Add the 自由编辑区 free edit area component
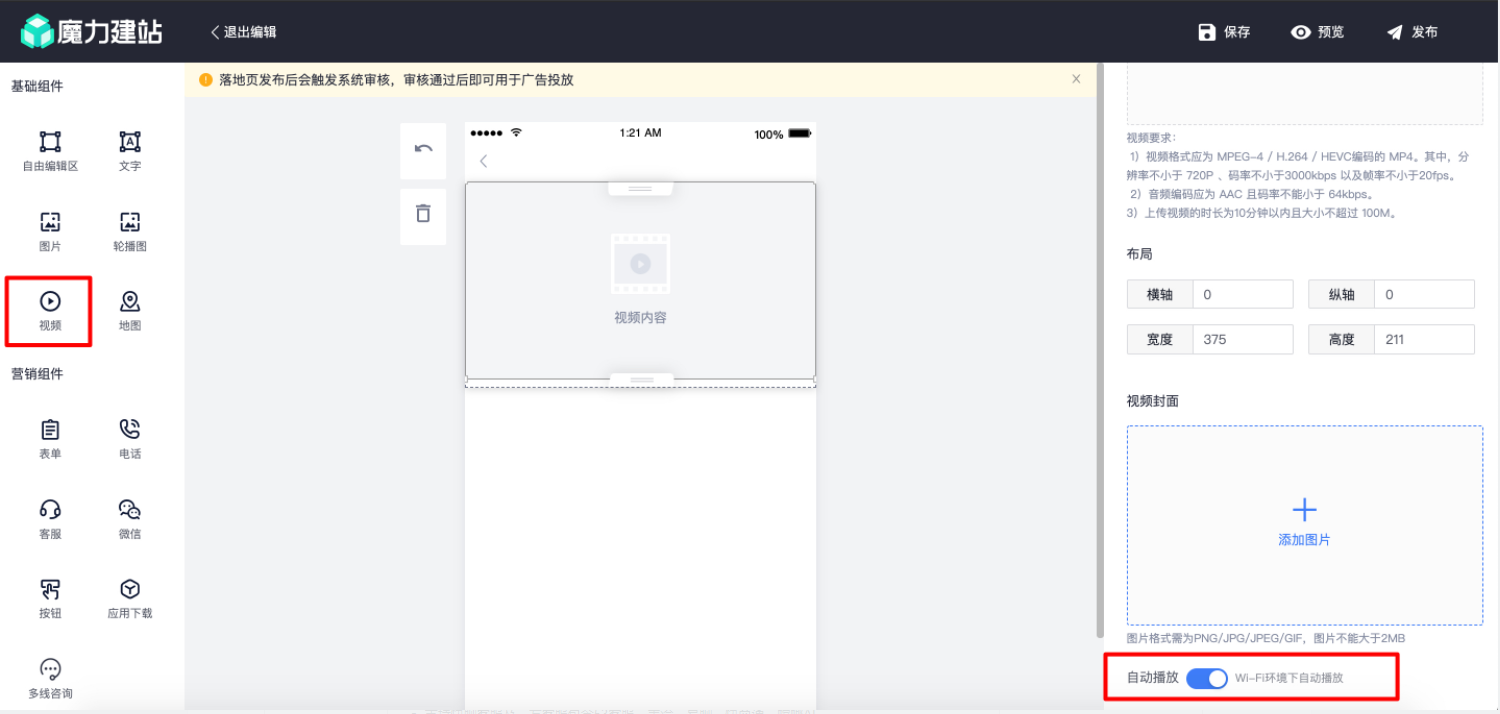 pos(50,142)
